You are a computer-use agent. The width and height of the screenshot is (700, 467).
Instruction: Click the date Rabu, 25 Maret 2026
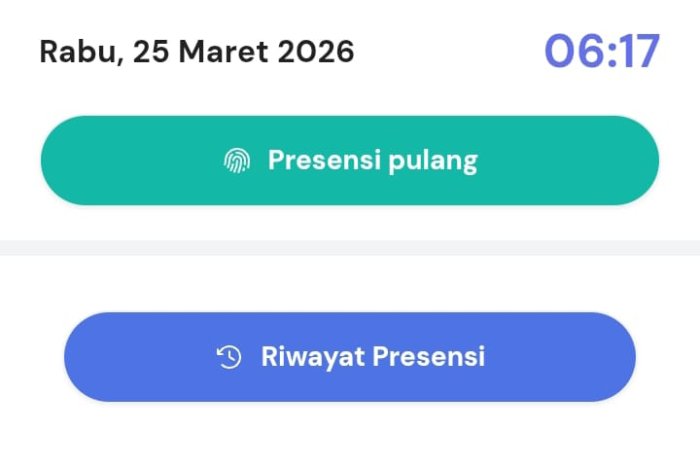pos(197,51)
